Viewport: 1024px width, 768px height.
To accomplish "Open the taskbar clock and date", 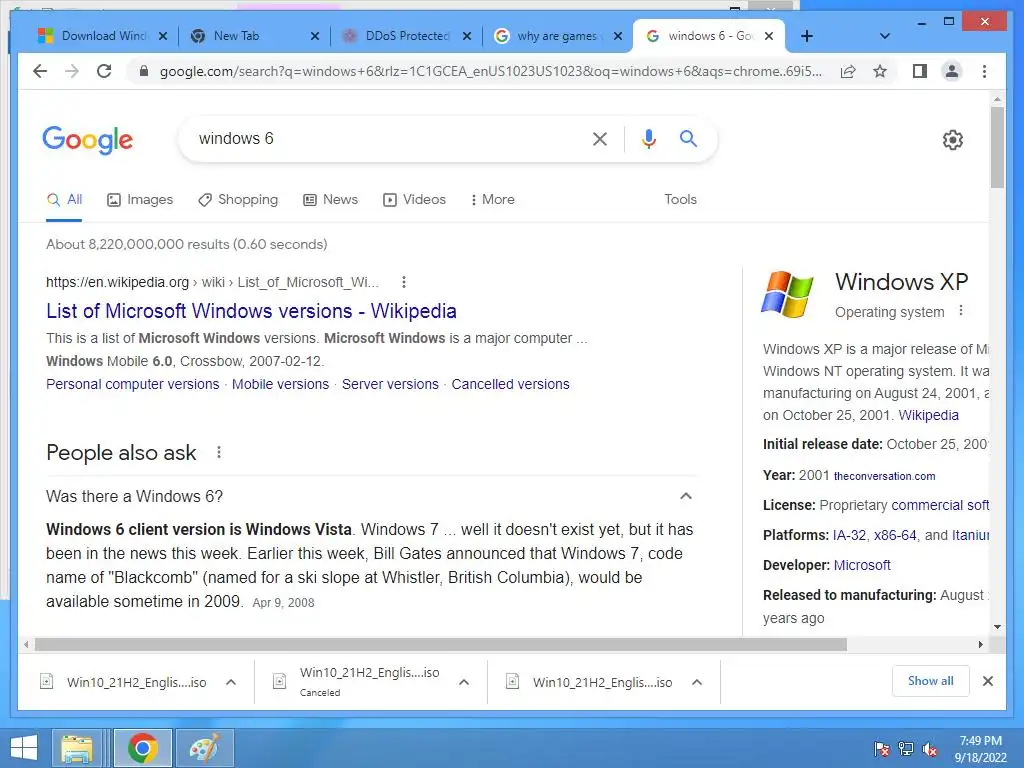I will coord(981,749).
